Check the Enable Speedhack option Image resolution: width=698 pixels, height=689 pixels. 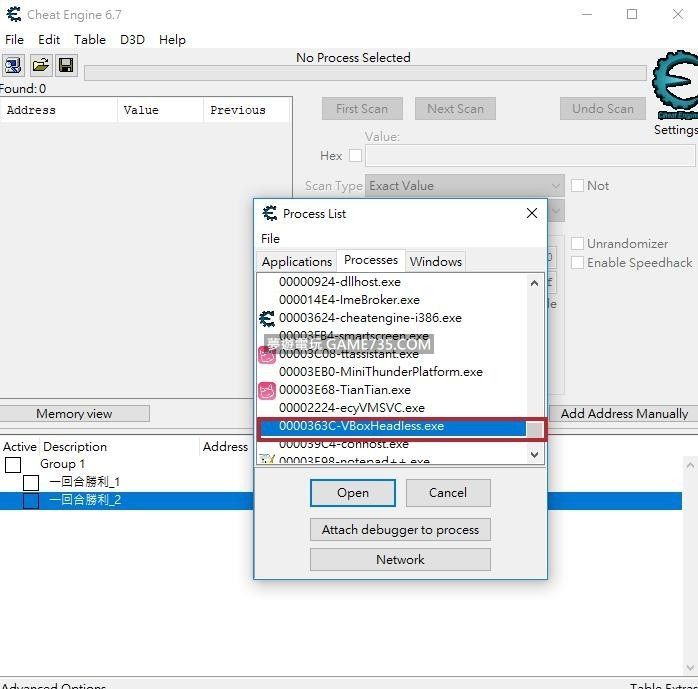coord(577,263)
